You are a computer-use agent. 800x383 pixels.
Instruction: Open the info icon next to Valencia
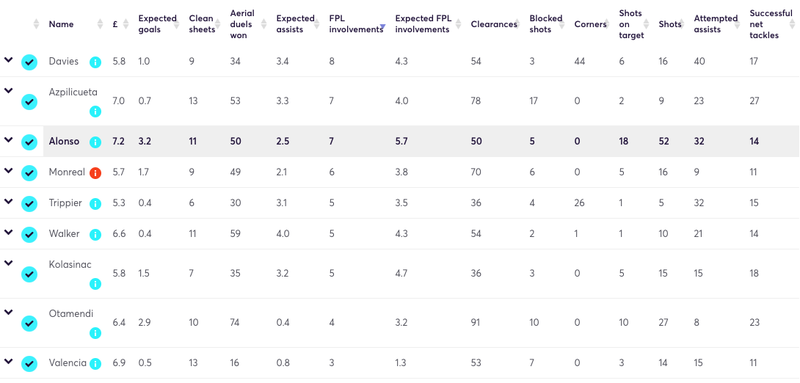95,364
